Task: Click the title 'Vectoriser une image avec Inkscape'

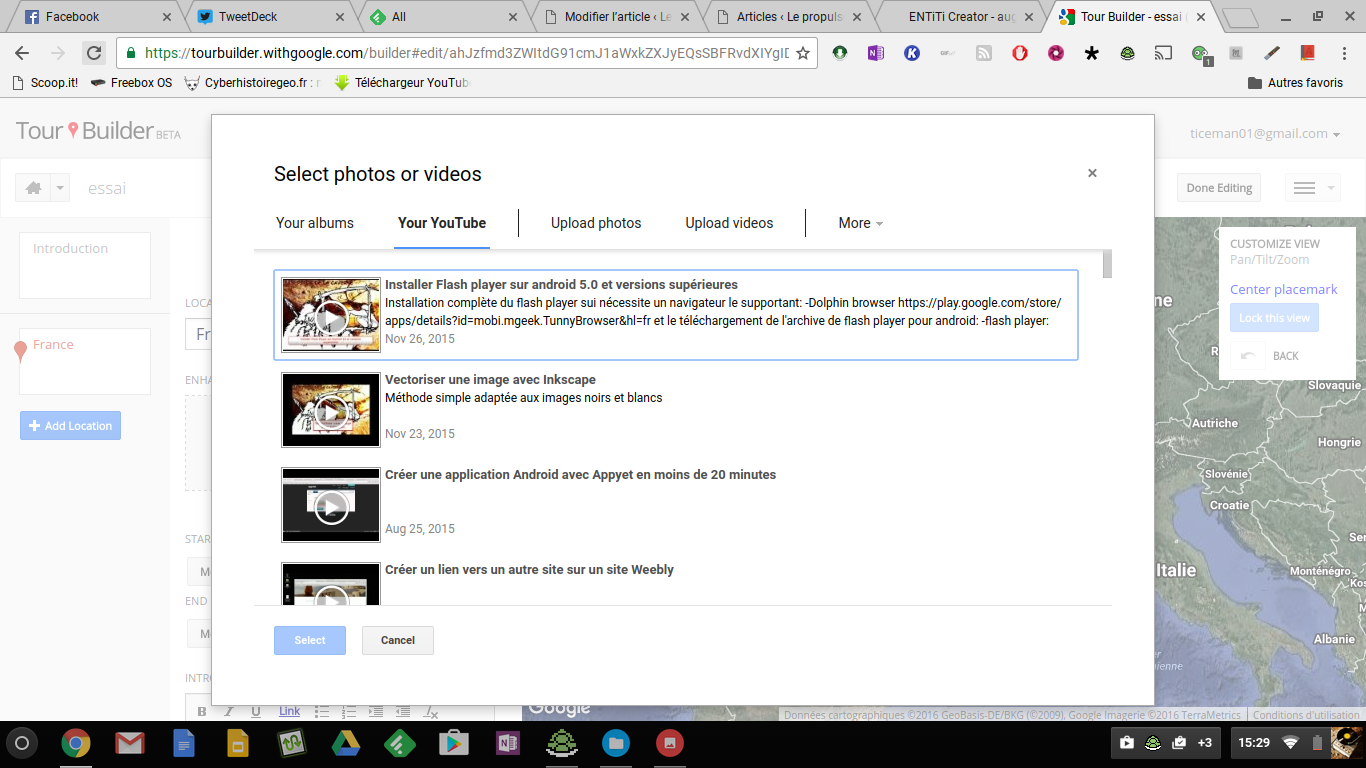Action: tap(490, 380)
